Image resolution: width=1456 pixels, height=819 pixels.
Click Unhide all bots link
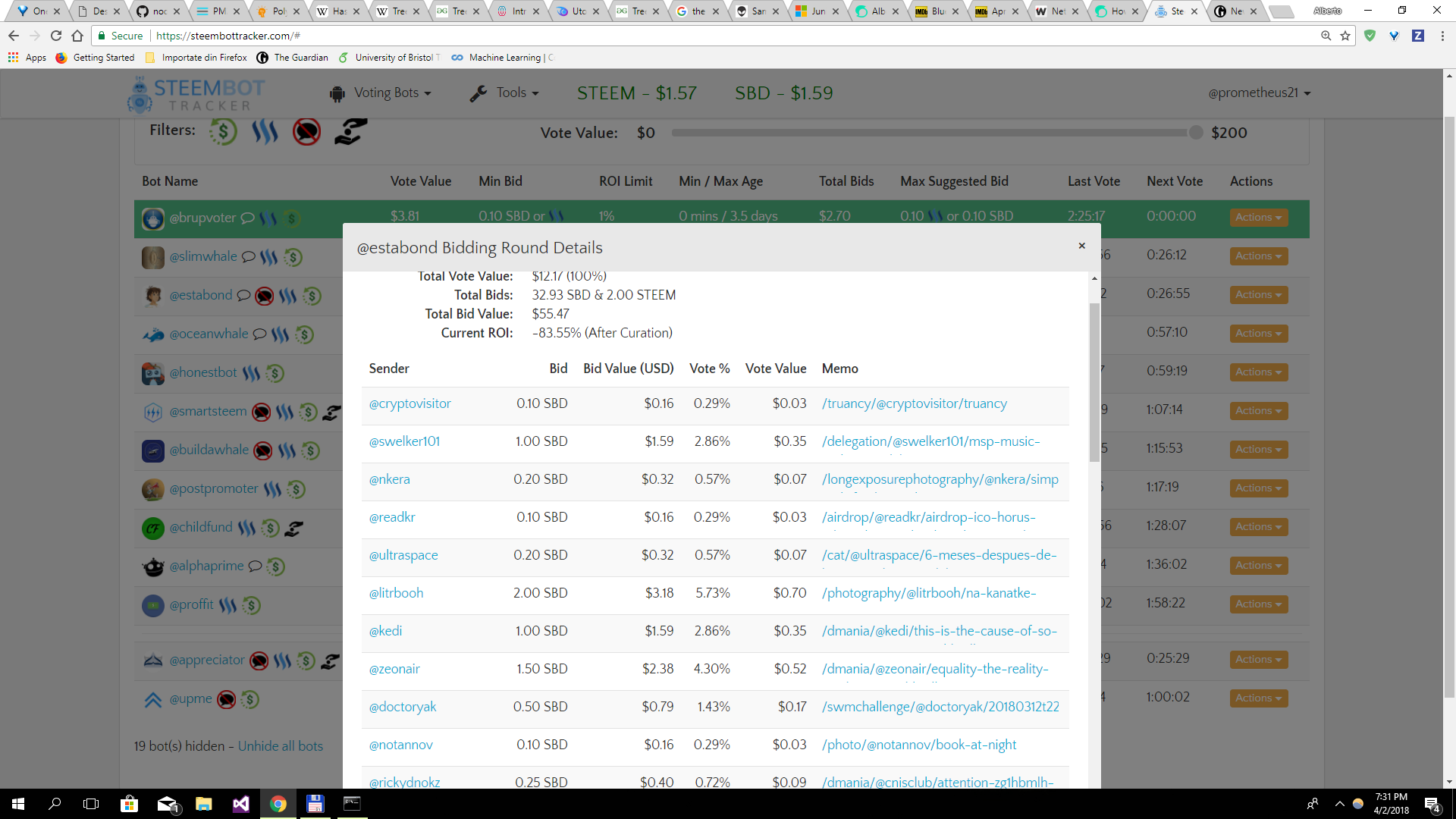tap(281, 746)
